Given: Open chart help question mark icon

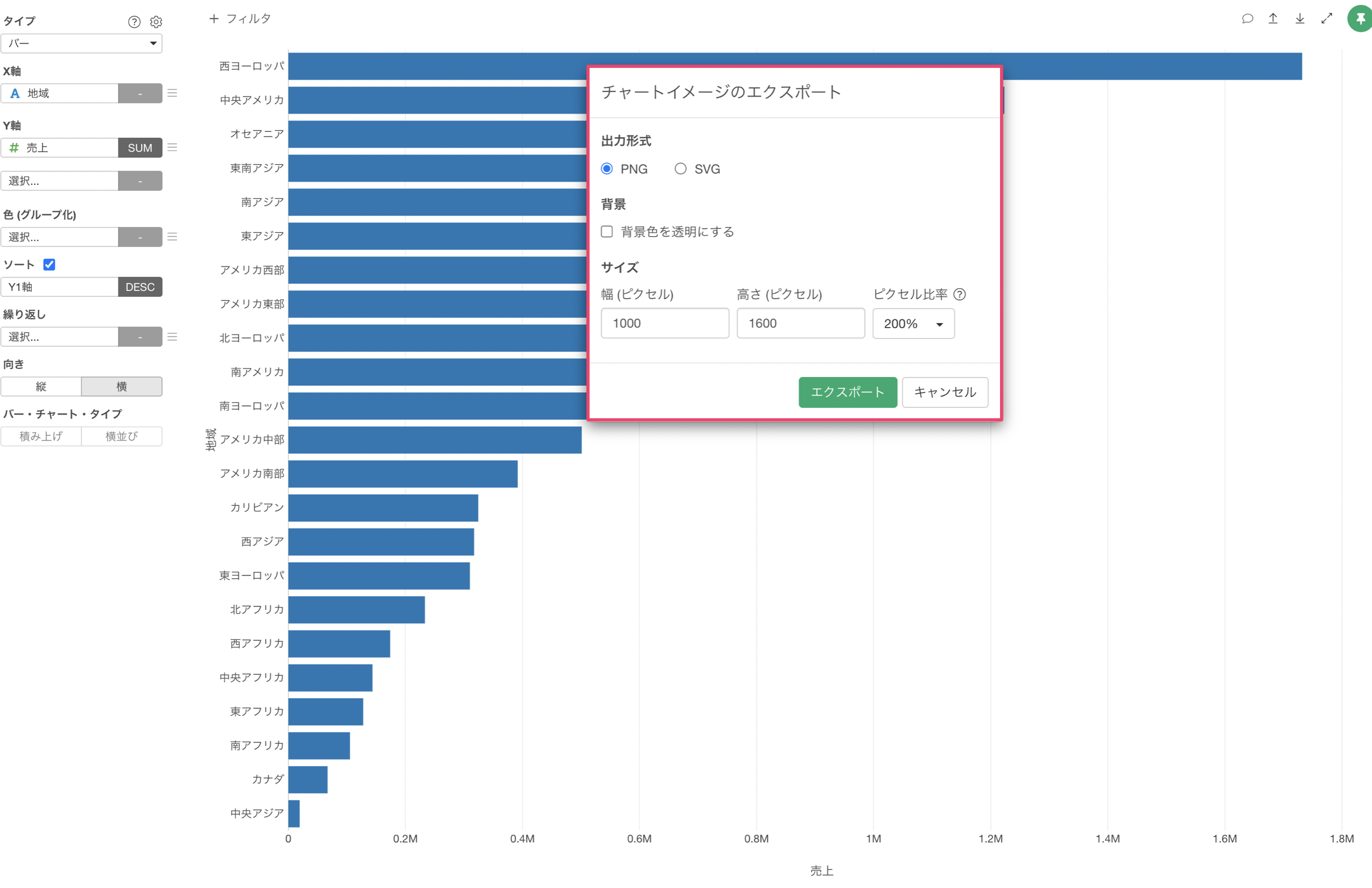Looking at the screenshot, I should [x=134, y=22].
